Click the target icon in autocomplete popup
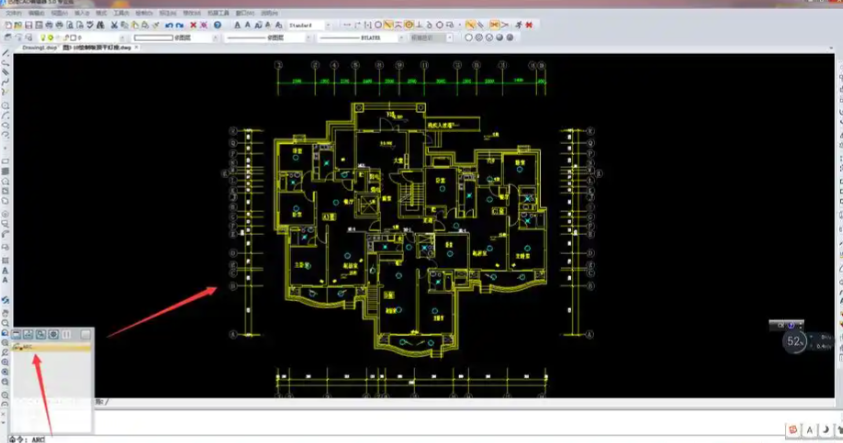This screenshot has width=843, height=443. pyautogui.click(x=53, y=334)
